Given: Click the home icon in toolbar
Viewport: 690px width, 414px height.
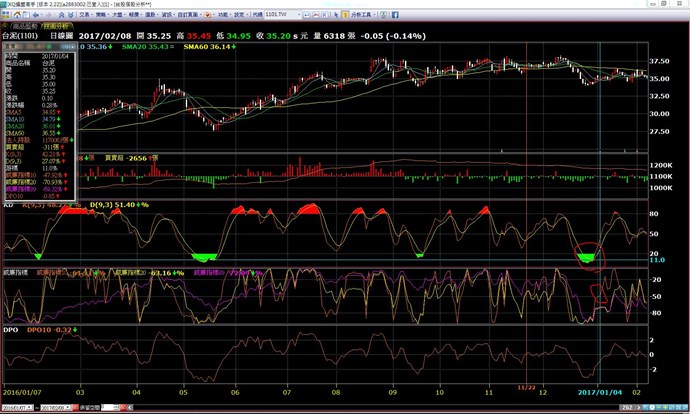Looking at the screenshot, I should (x=17, y=15).
